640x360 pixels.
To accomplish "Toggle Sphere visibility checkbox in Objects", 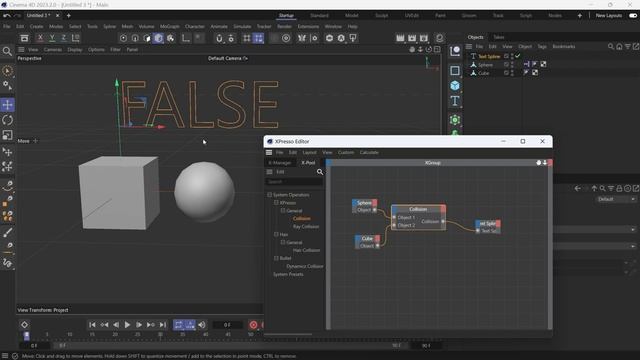I will [506, 64].
